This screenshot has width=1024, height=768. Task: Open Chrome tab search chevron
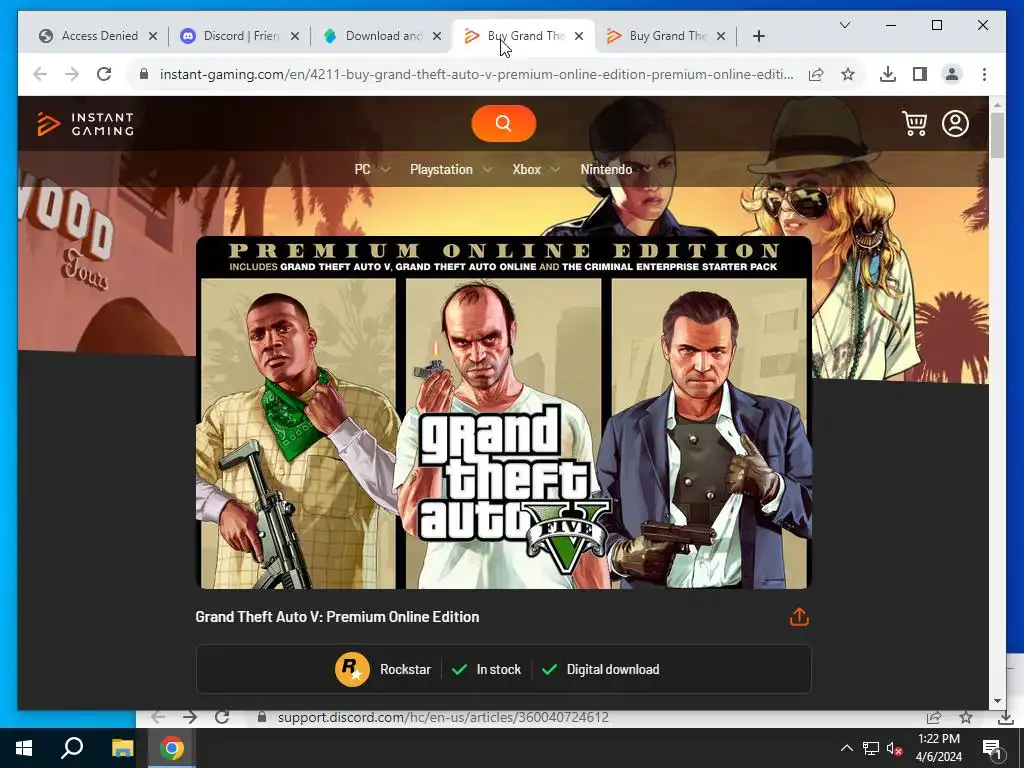pyautogui.click(x=844, y=25)
